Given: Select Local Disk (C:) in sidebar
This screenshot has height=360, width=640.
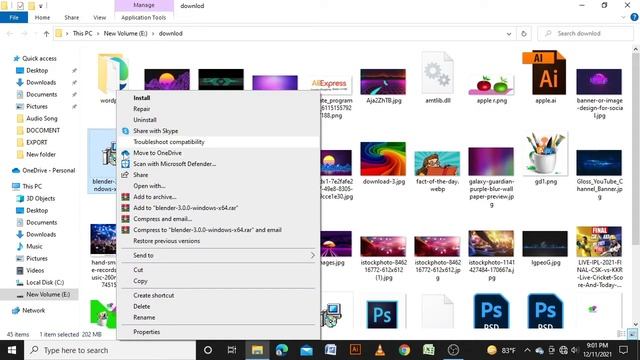Looking at the screenshot, I should [x=45, y=282].
